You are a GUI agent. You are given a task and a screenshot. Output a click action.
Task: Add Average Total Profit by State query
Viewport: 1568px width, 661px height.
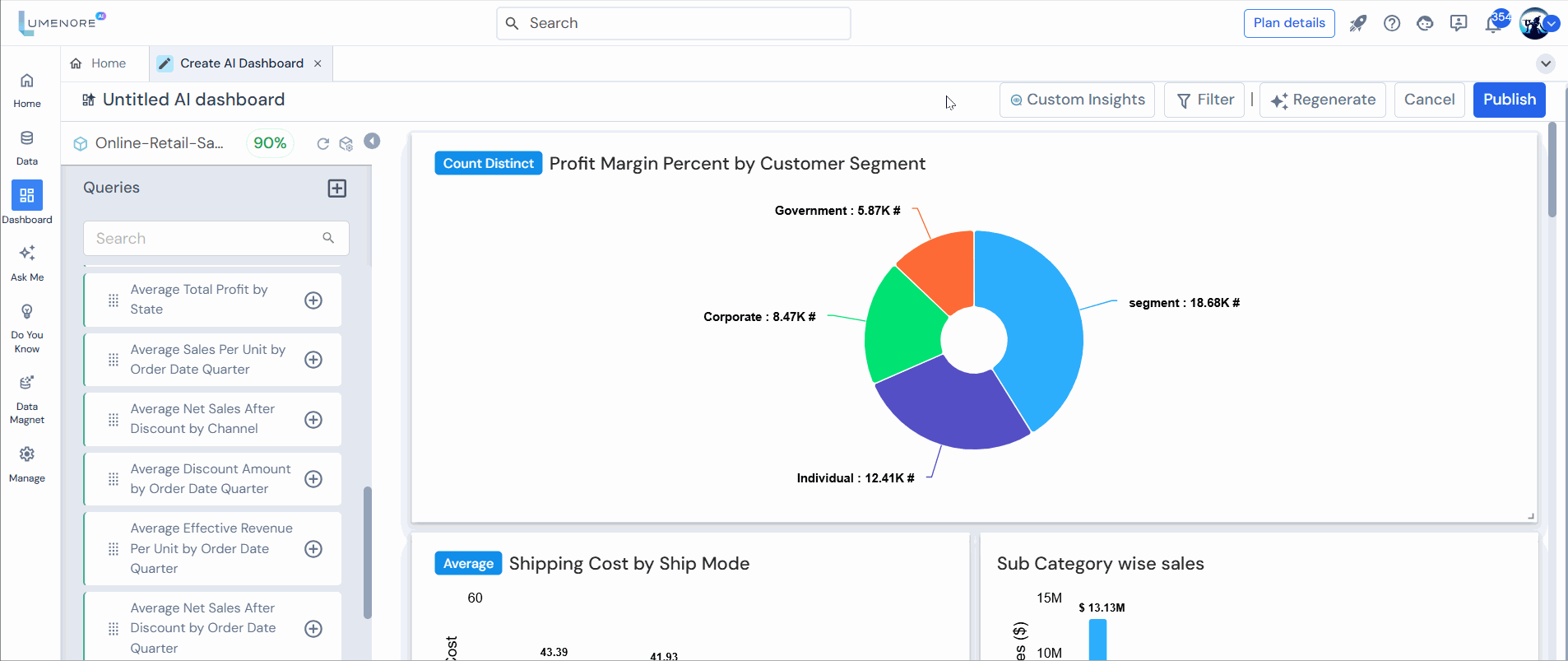click(x=313, y=300)
